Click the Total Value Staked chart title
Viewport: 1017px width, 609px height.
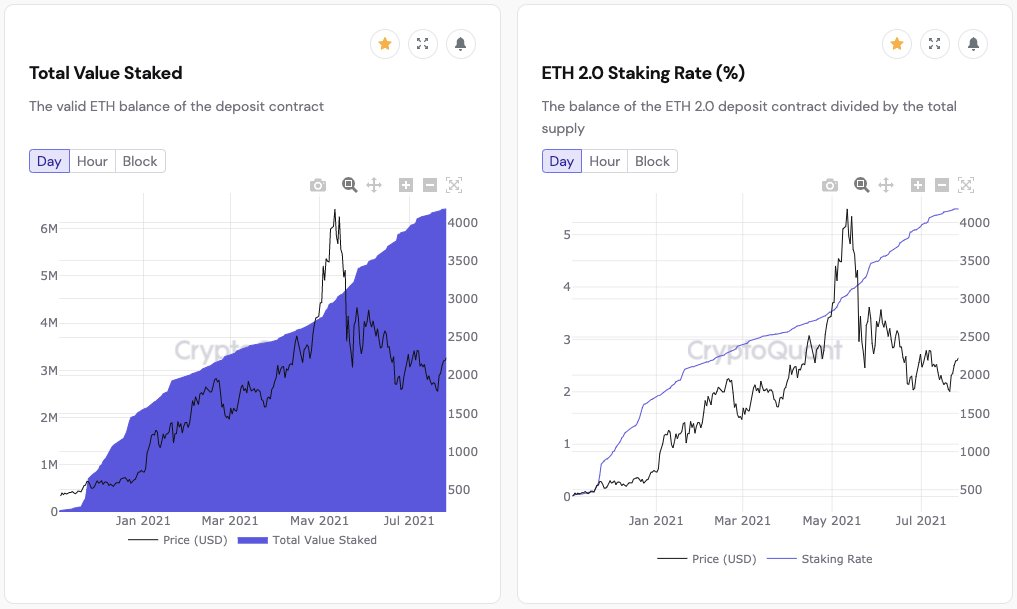tap(104, 73)
